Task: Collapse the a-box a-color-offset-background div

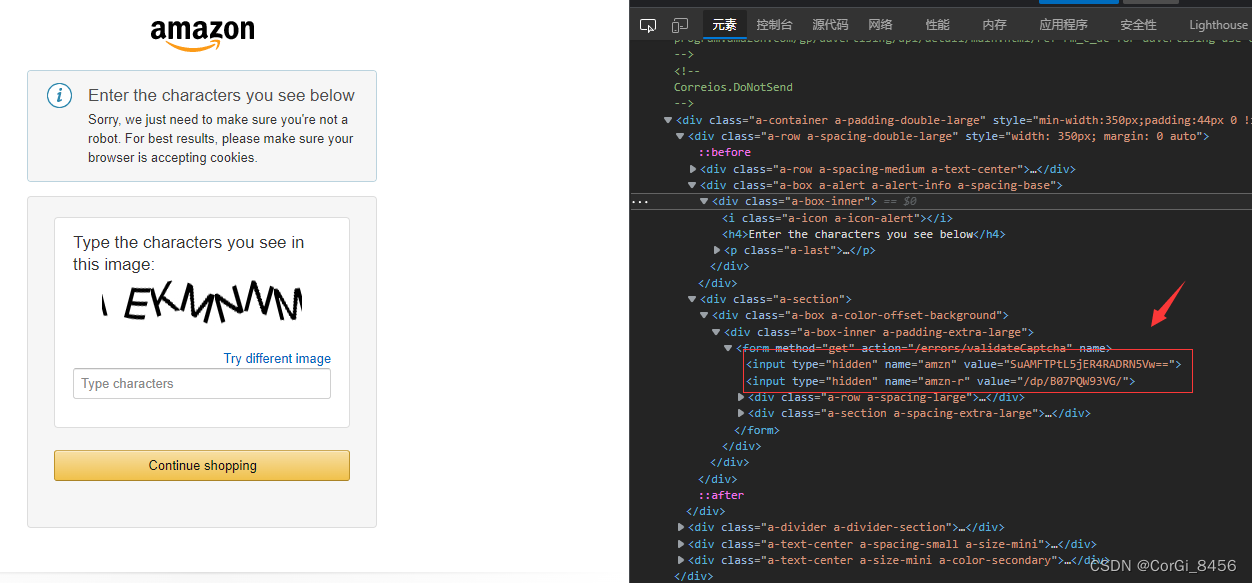Action: [704, 315]
